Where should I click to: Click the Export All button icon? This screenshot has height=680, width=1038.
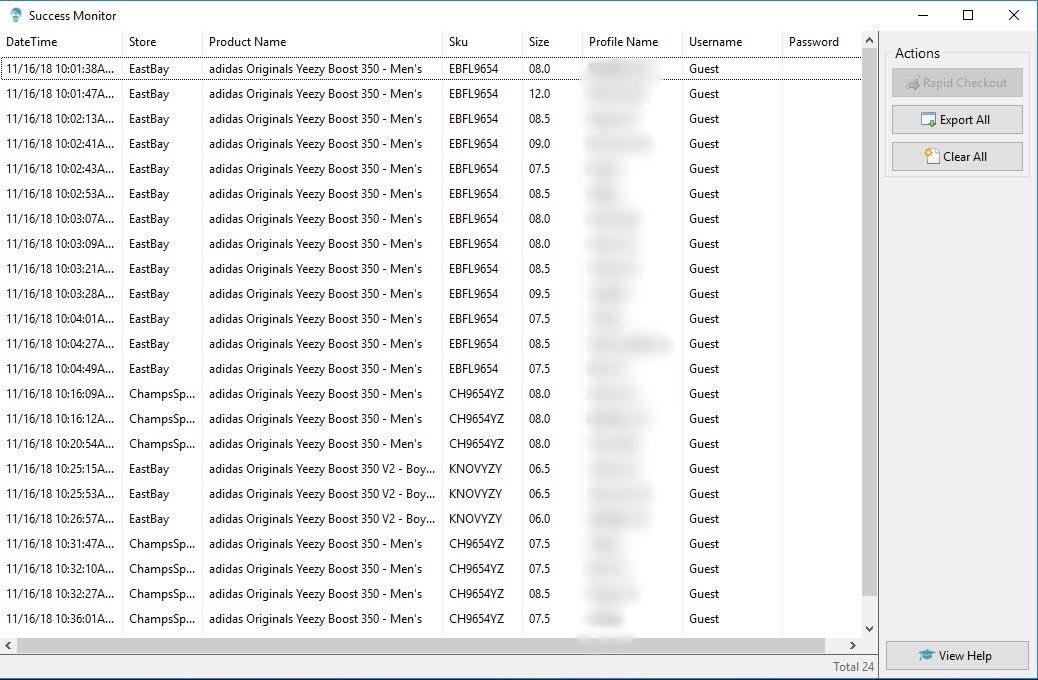[928, 120]
